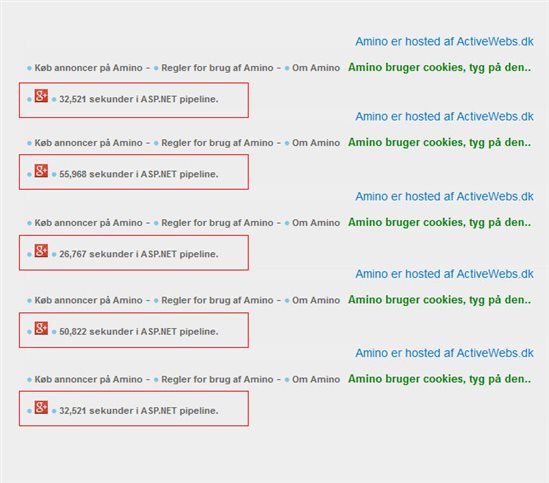This screenshot has height=483, width=549.
Task: Open fourth row 'Om Amino' link
Action: coord(316,300)
